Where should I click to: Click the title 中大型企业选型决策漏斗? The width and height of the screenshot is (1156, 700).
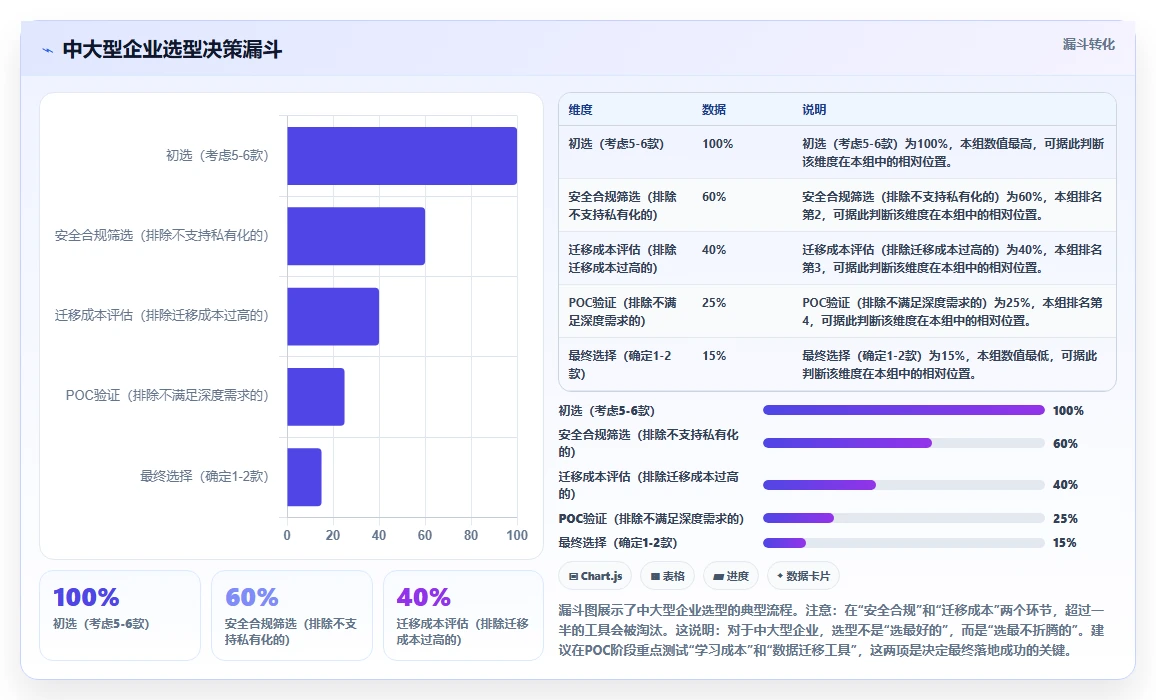173,50
